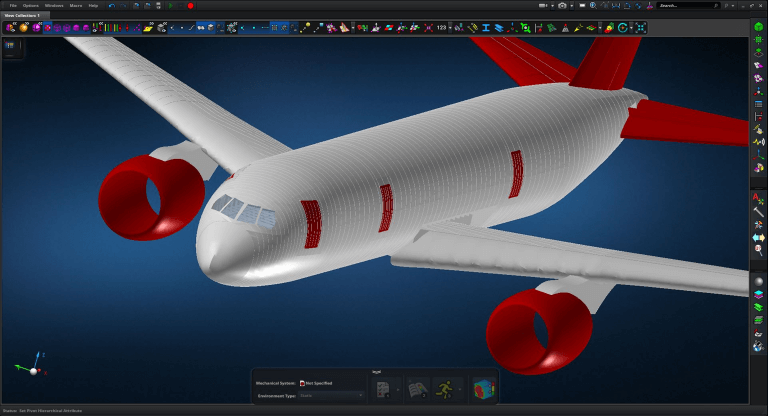Expand the video camera dropdown arrow
Image resolution: width=768 pixels, height=416 pixels.
coord(552,6)
